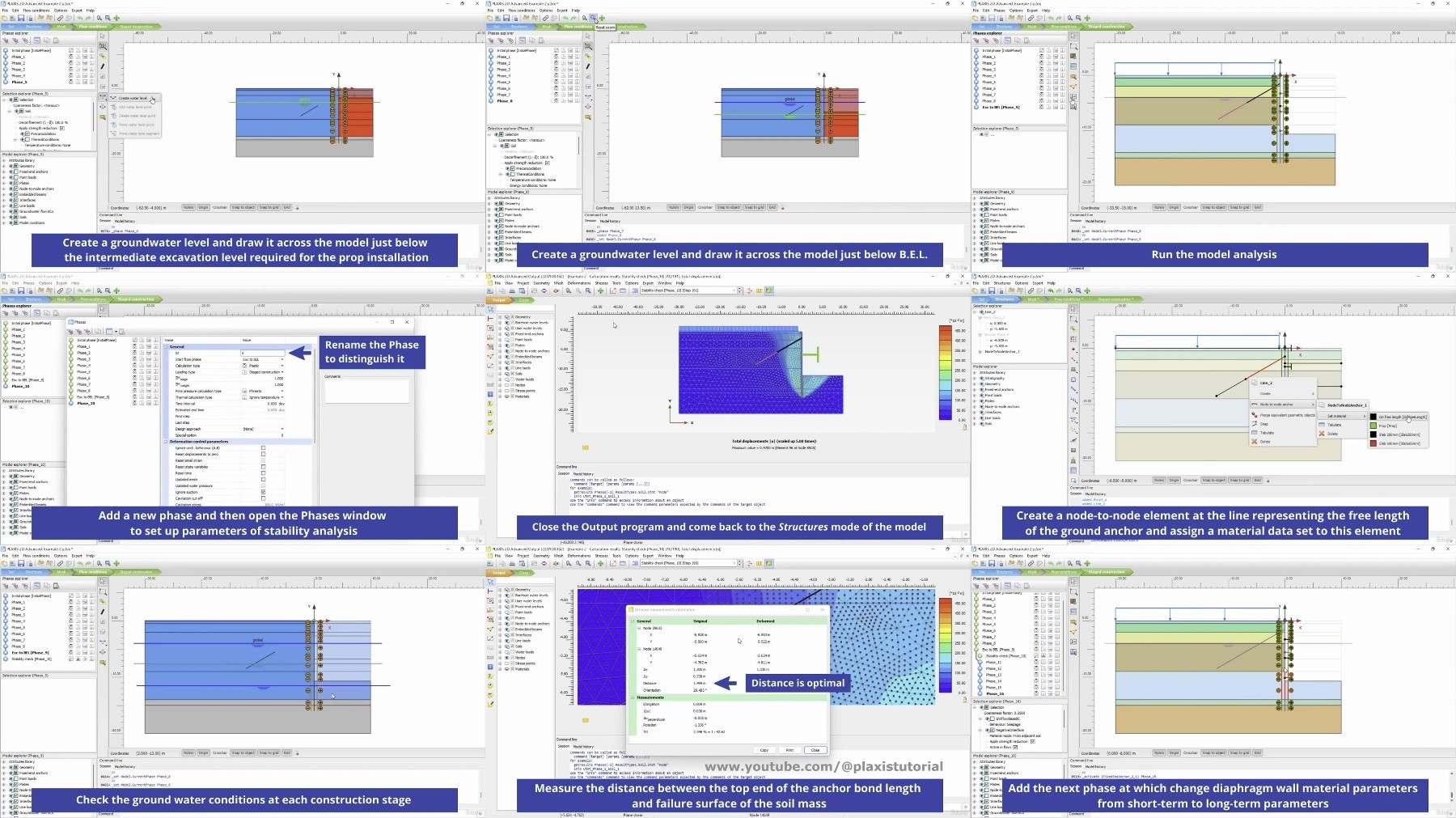Pick black GA free length material swatch
The width and height of the screenshot is (1456, 818).
1373,417
